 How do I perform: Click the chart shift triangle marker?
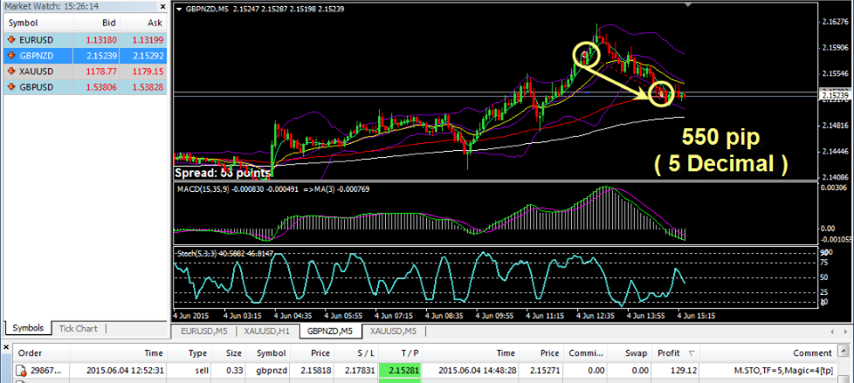point(688,5)
